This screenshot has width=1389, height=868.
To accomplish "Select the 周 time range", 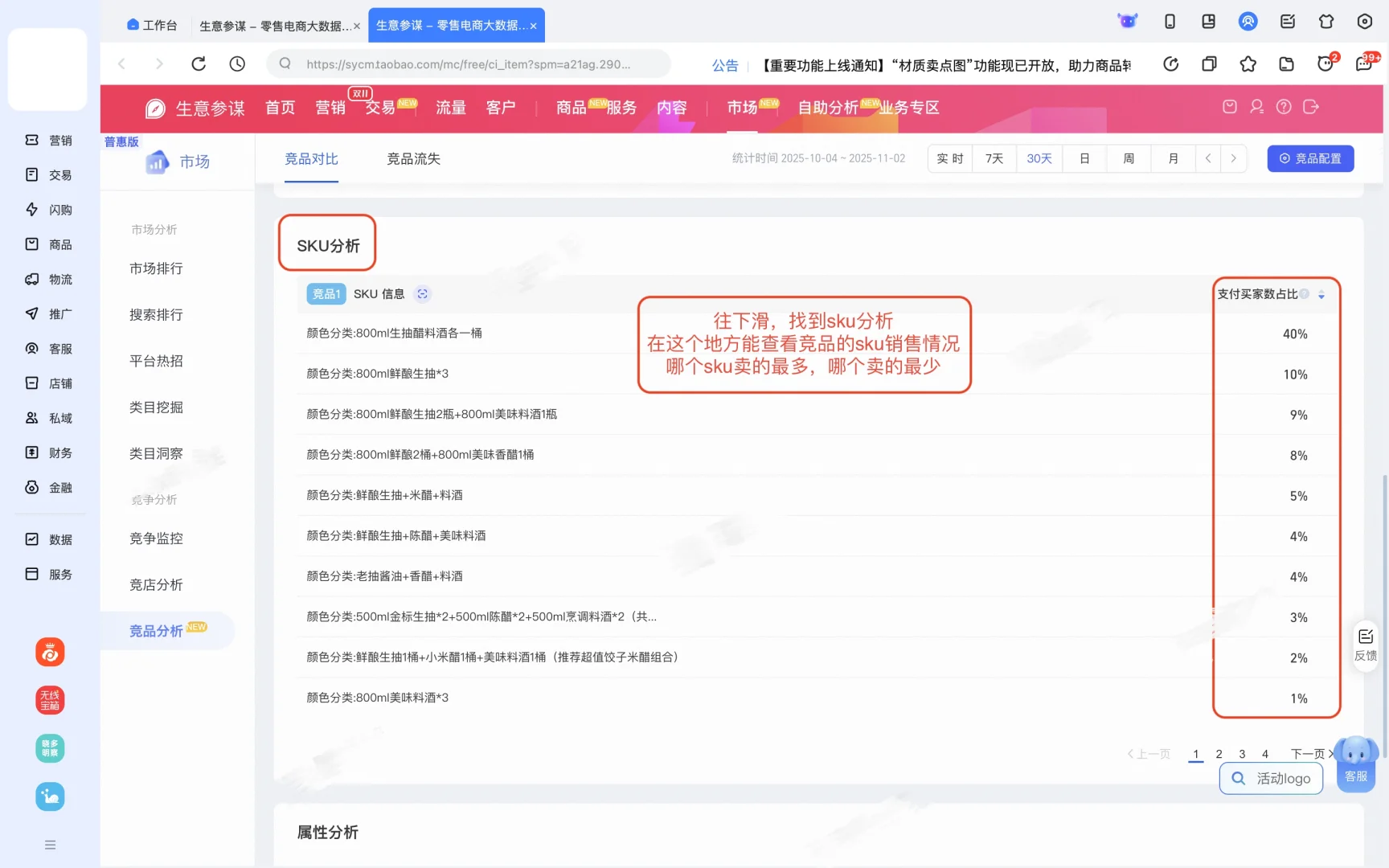I will pos(1129,159).
